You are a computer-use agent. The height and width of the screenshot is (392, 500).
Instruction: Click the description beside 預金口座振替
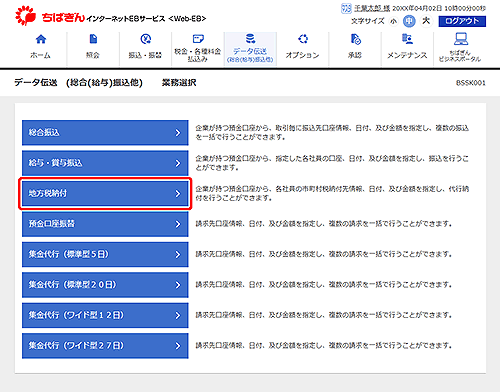pos(323,224)
